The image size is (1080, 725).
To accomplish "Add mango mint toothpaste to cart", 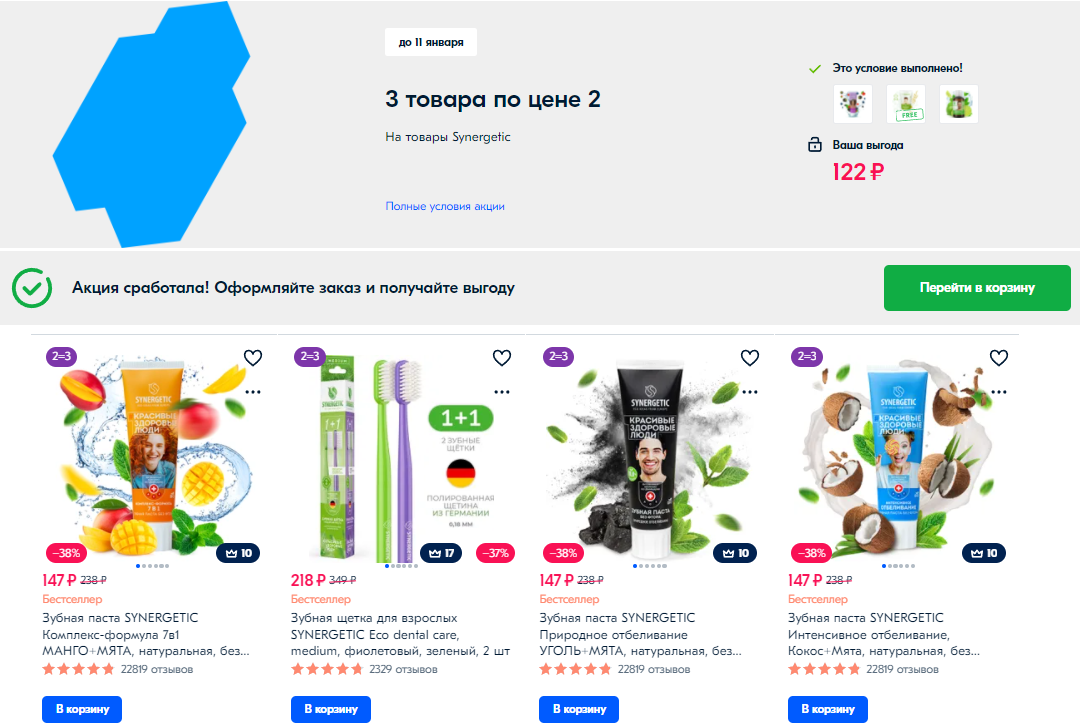I will pyautogui.click(x=82, y=709).
